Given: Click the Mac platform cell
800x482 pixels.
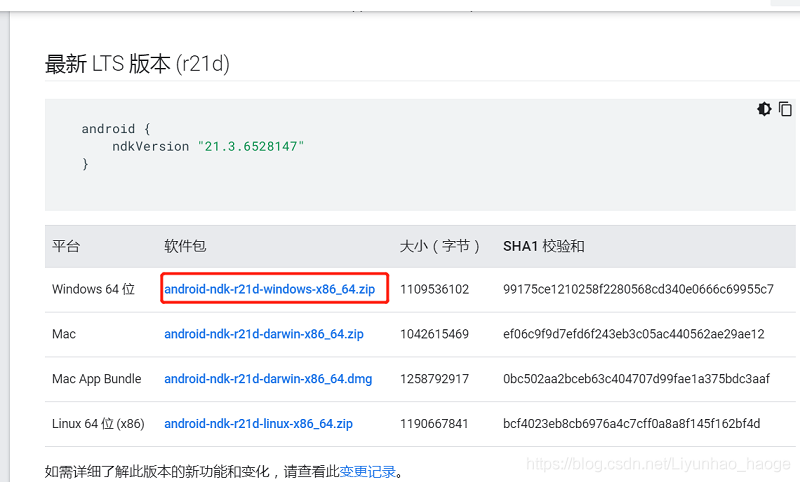Looking at the screenshot, I should [x=64, y=334].
